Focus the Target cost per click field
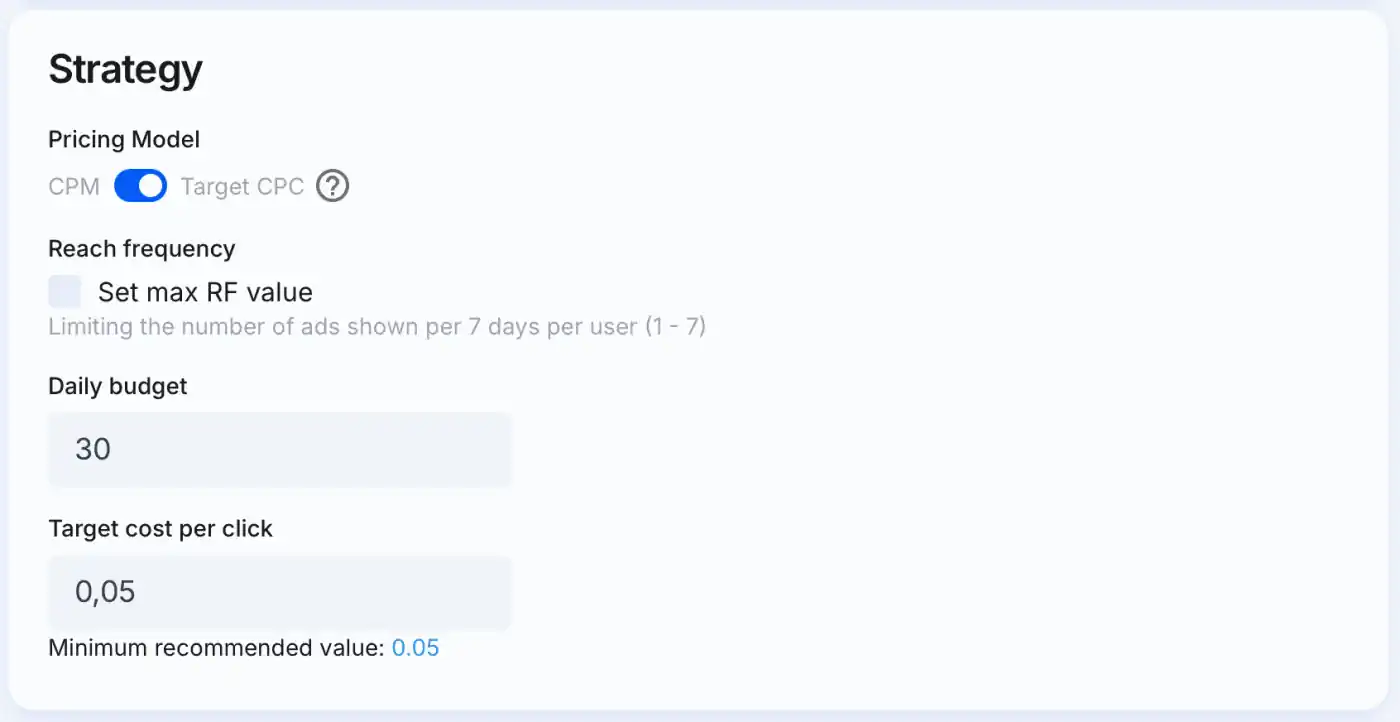Image resolution: width=1400 pixels, height=722 pixels. (280, 592)
